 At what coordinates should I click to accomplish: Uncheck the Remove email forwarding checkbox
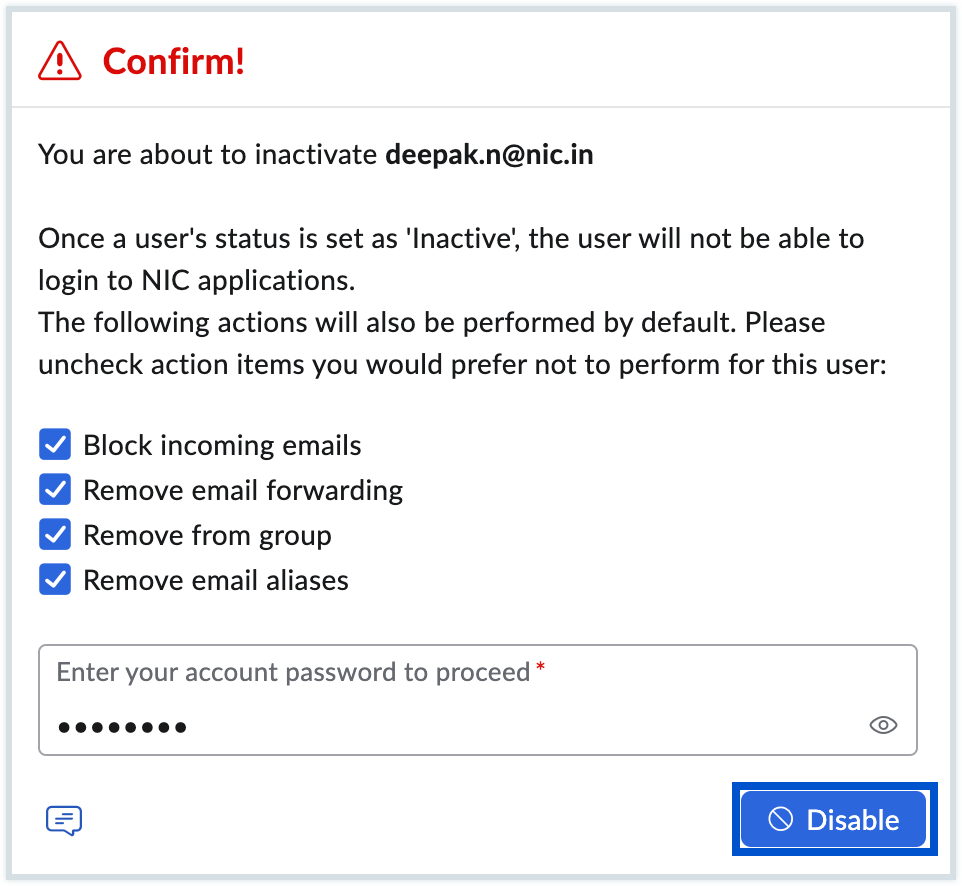pos(55,490)
